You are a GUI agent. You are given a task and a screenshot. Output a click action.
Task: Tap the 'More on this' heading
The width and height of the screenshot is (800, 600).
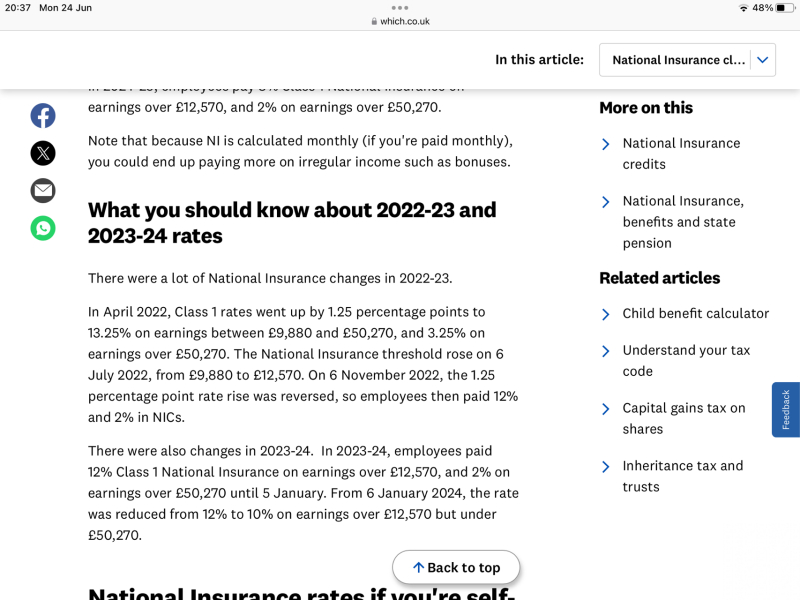point(646,108)
